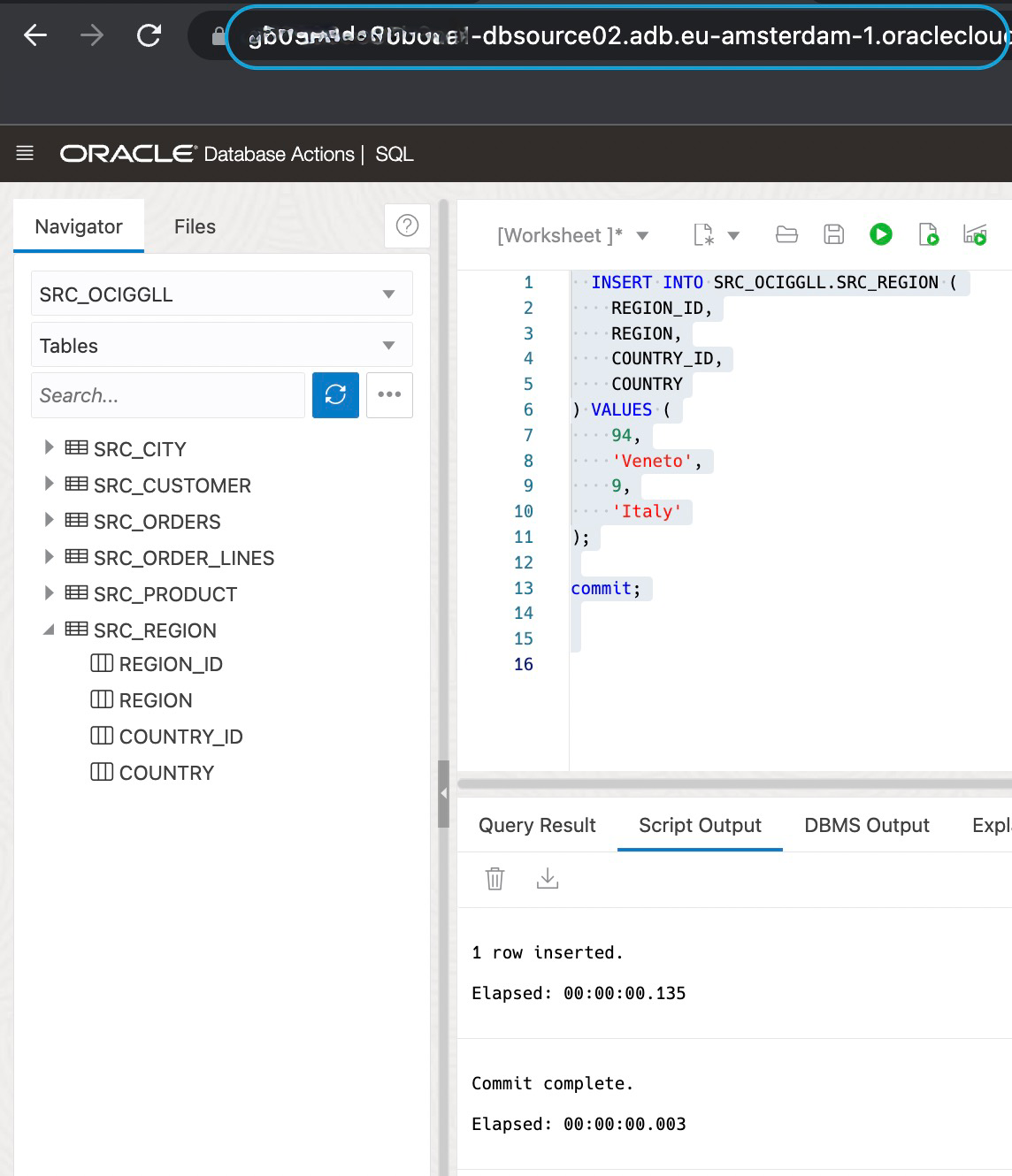
Task: Switch to the Files tab
Action: pyautogui.click(x=195, y=226)
